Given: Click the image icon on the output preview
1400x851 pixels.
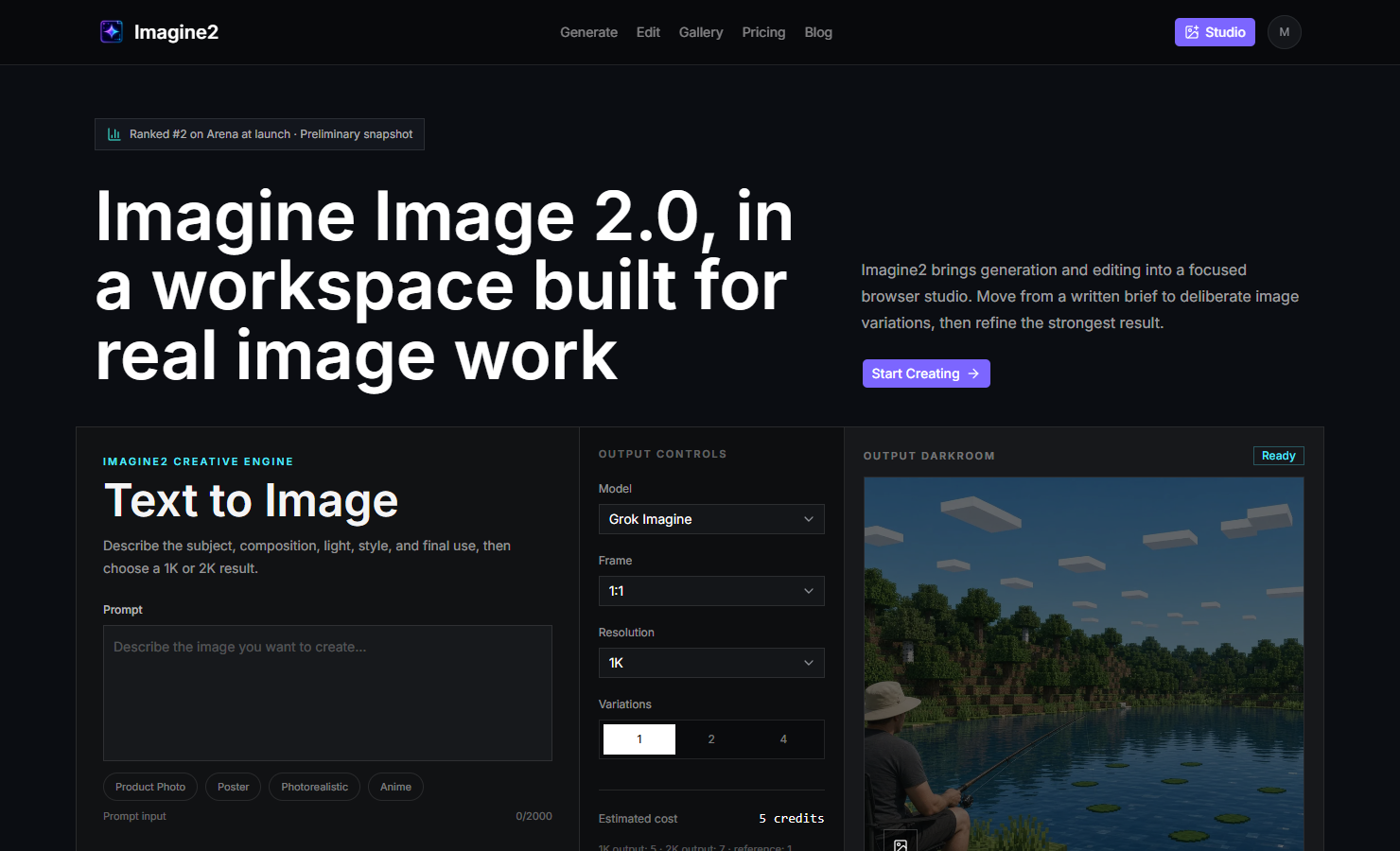Looking at the screenshot, I should tap(901, 844).
